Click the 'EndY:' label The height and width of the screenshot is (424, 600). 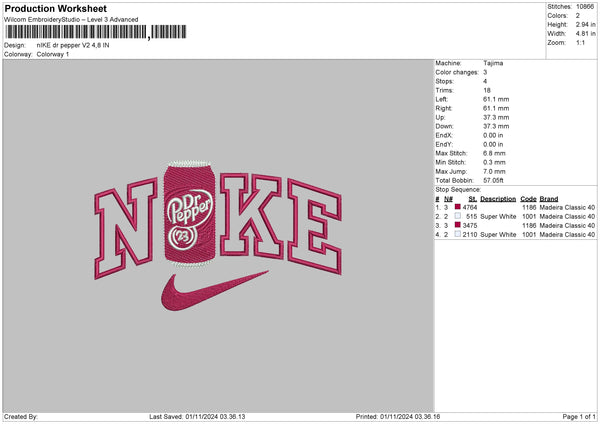[444, 144]
